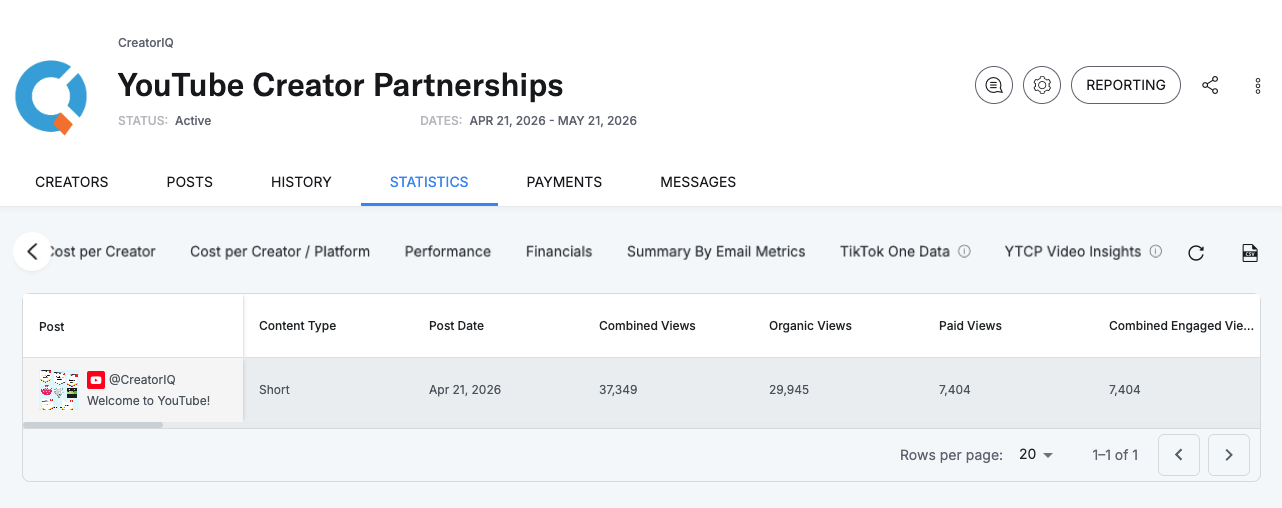Open campaign settings gear icon
This screenshot has width=1282, height=508.
click(x=1042, y=85)
